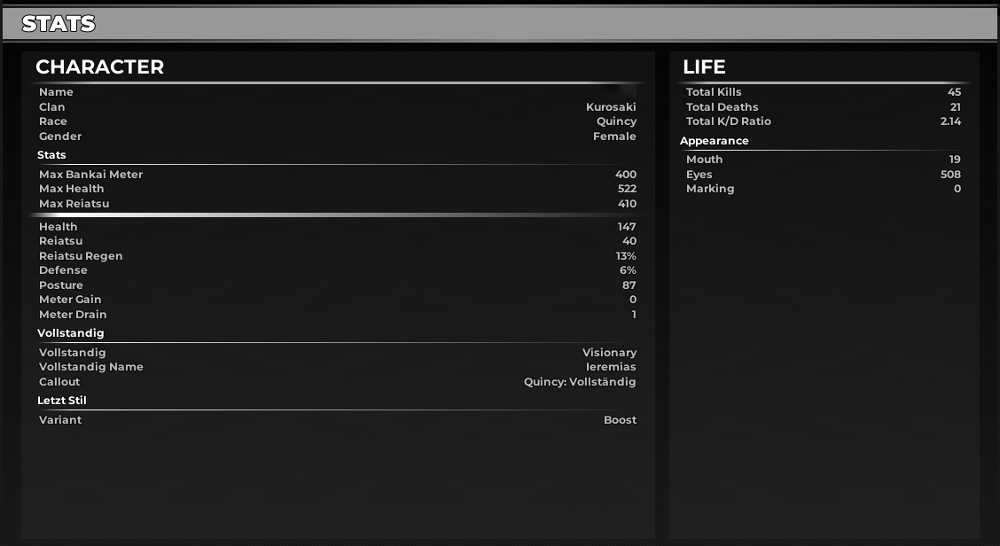Viewport: 1000px width, 546px height.
Task: Select the Posture value 87
Action: [x=629, y=285]
